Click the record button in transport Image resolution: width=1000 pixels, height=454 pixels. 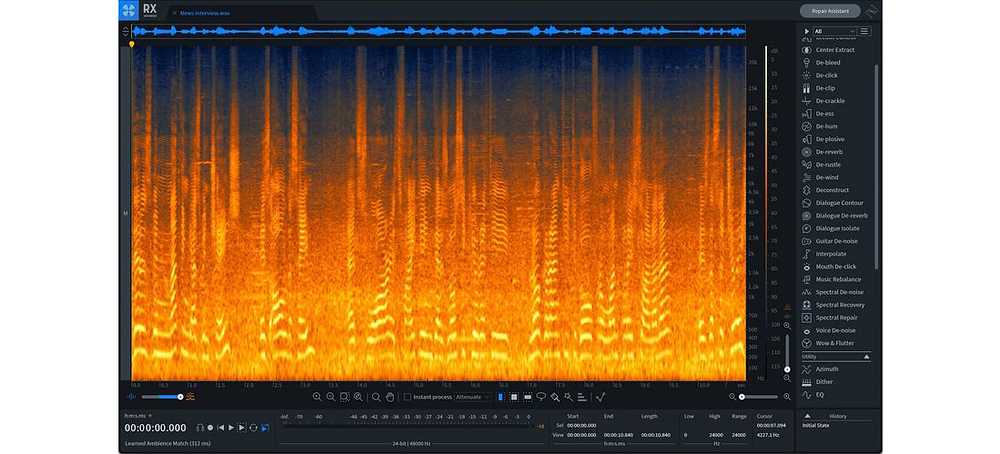point(210,427)
